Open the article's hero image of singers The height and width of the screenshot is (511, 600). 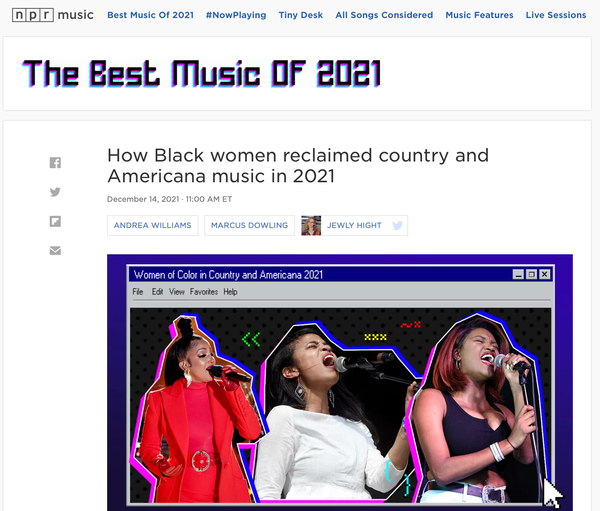340,382
